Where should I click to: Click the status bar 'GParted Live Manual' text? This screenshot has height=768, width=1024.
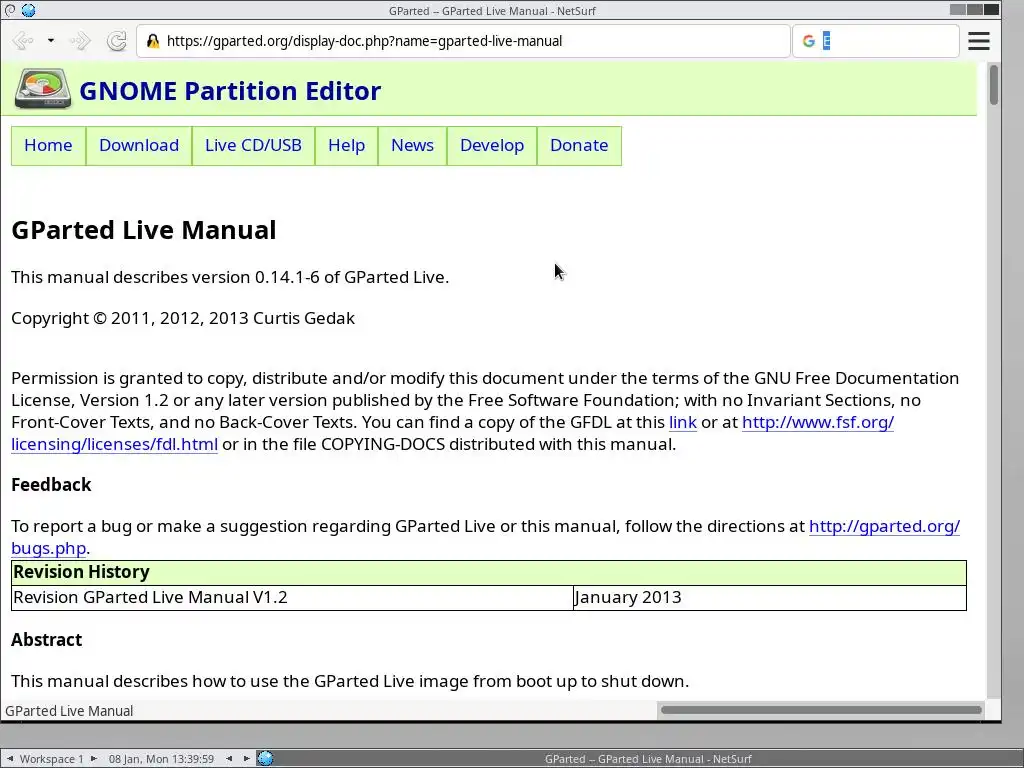tap(69, 711)
